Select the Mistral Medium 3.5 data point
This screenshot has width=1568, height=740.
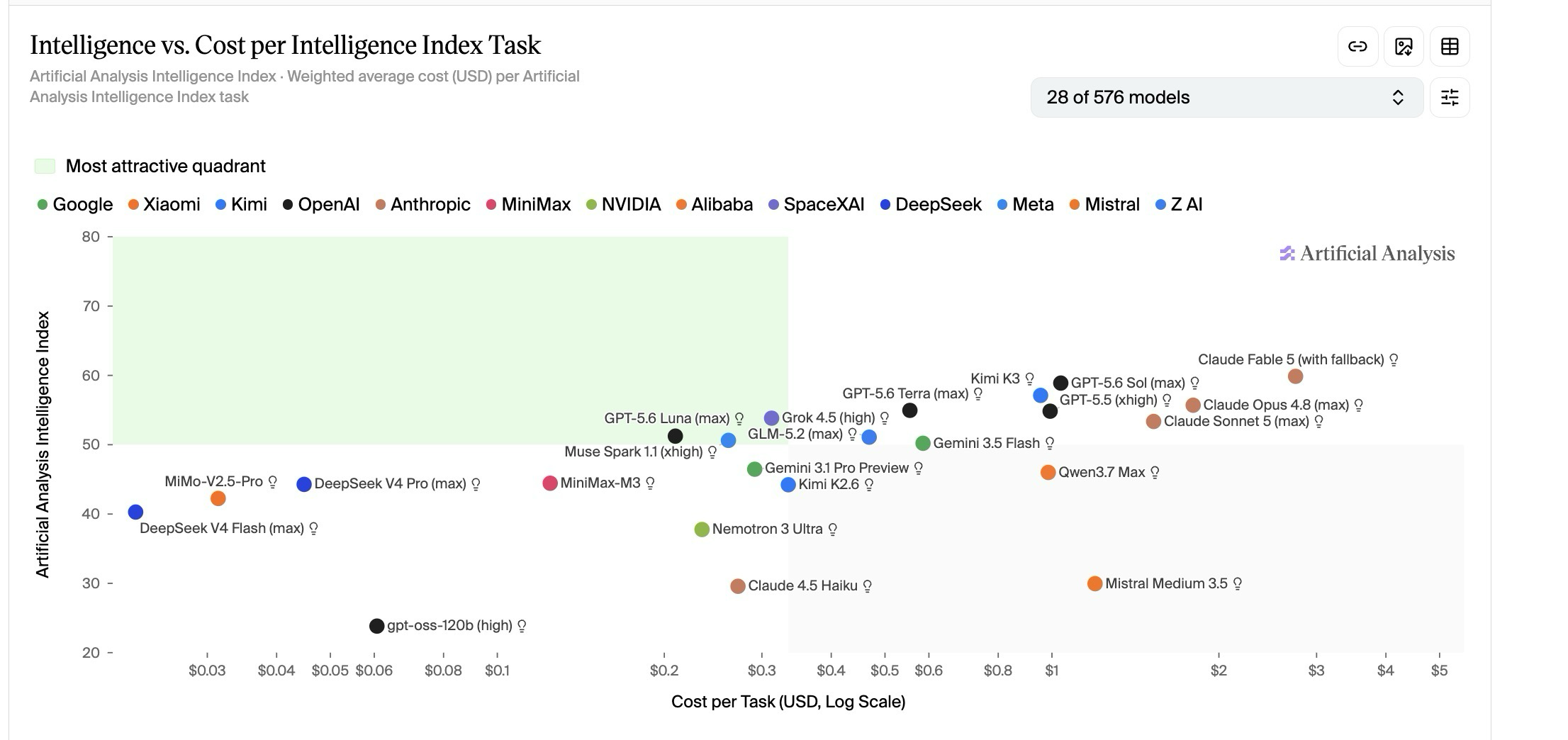(1094, 583)
